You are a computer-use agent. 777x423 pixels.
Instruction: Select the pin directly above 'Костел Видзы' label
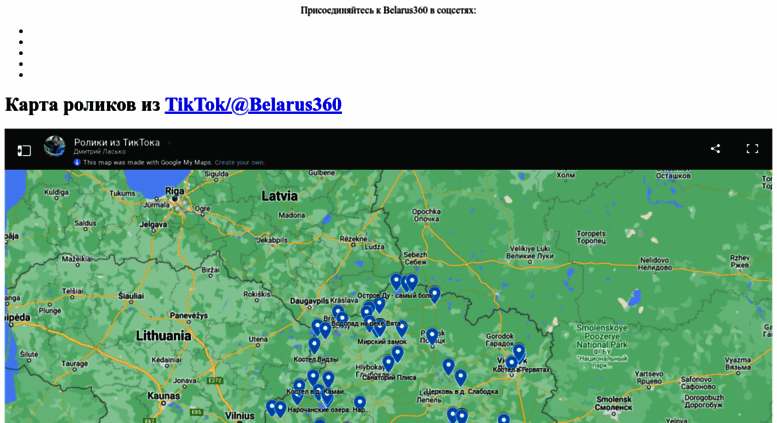(x=314, y=346)
